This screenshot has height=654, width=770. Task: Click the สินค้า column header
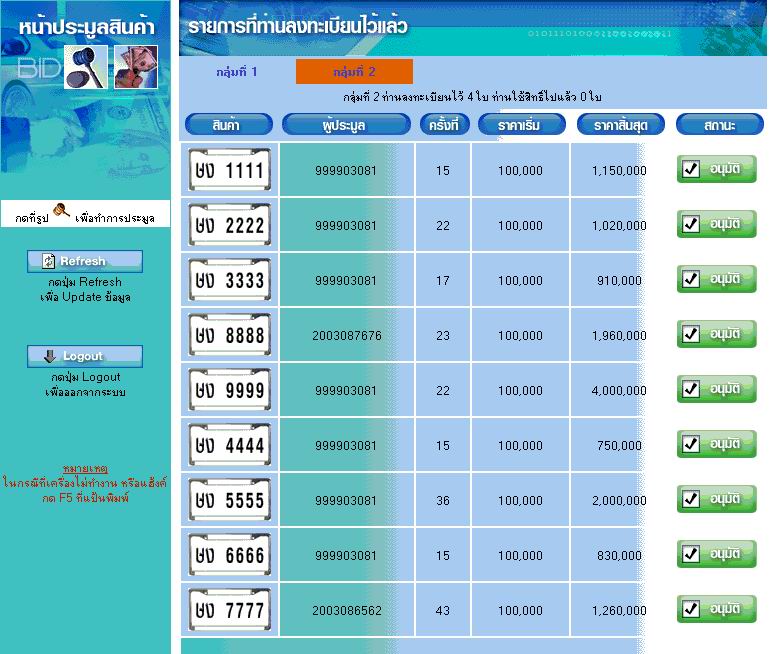(226, 125)
